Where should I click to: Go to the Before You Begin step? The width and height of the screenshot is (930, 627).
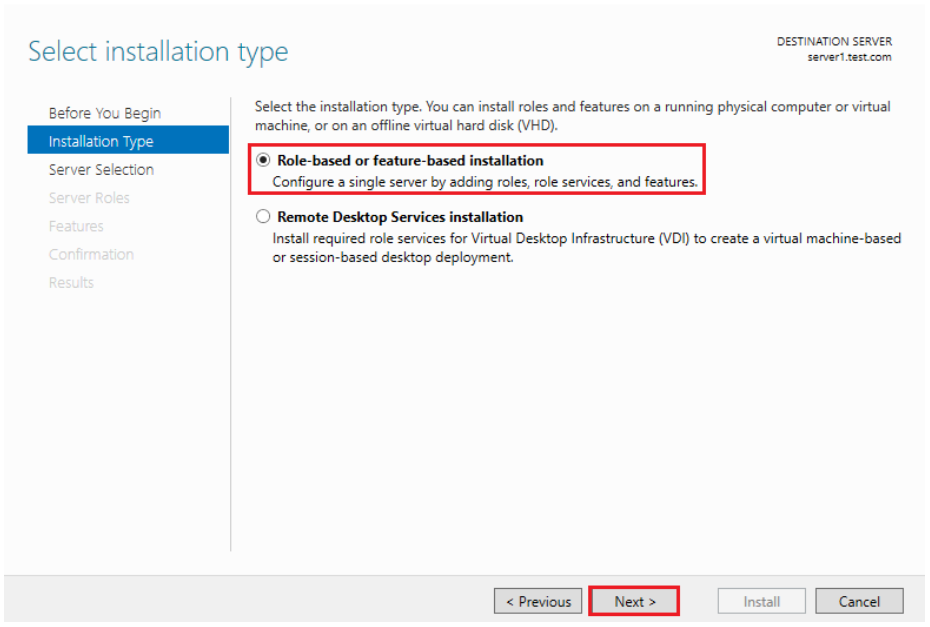click(104, 113)
